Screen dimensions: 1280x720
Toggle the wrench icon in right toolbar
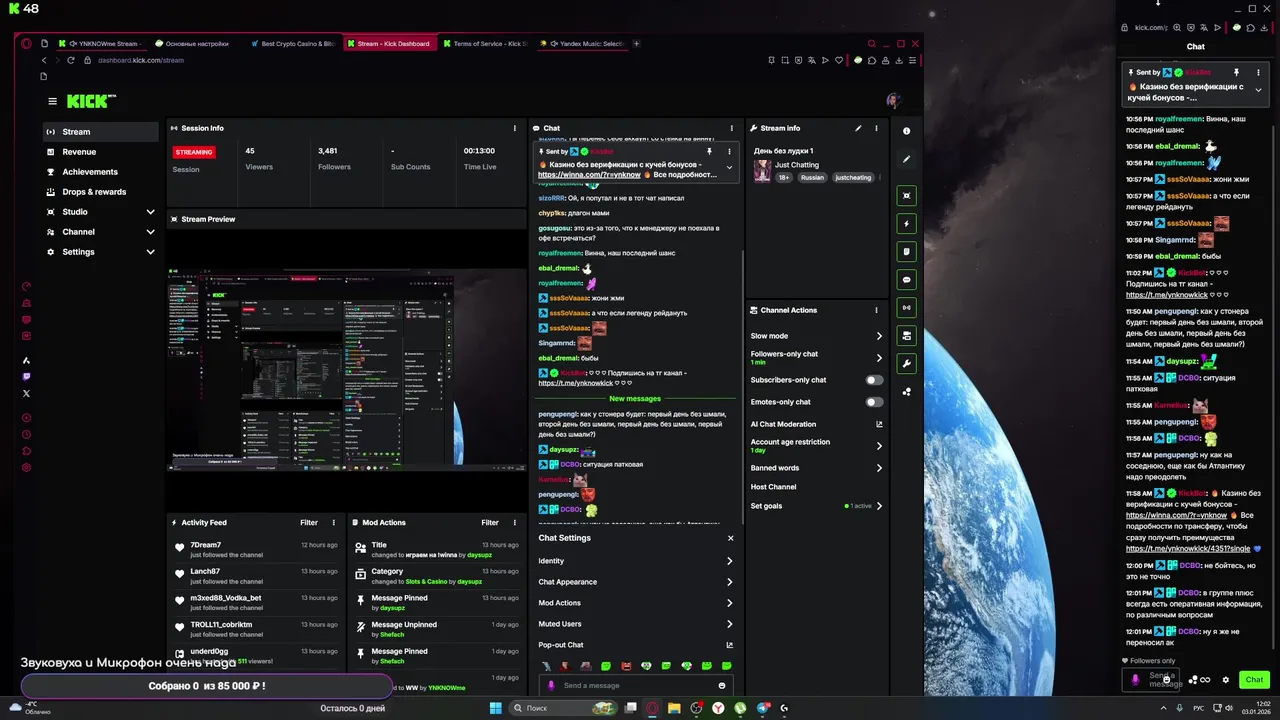tap(906, 364)
